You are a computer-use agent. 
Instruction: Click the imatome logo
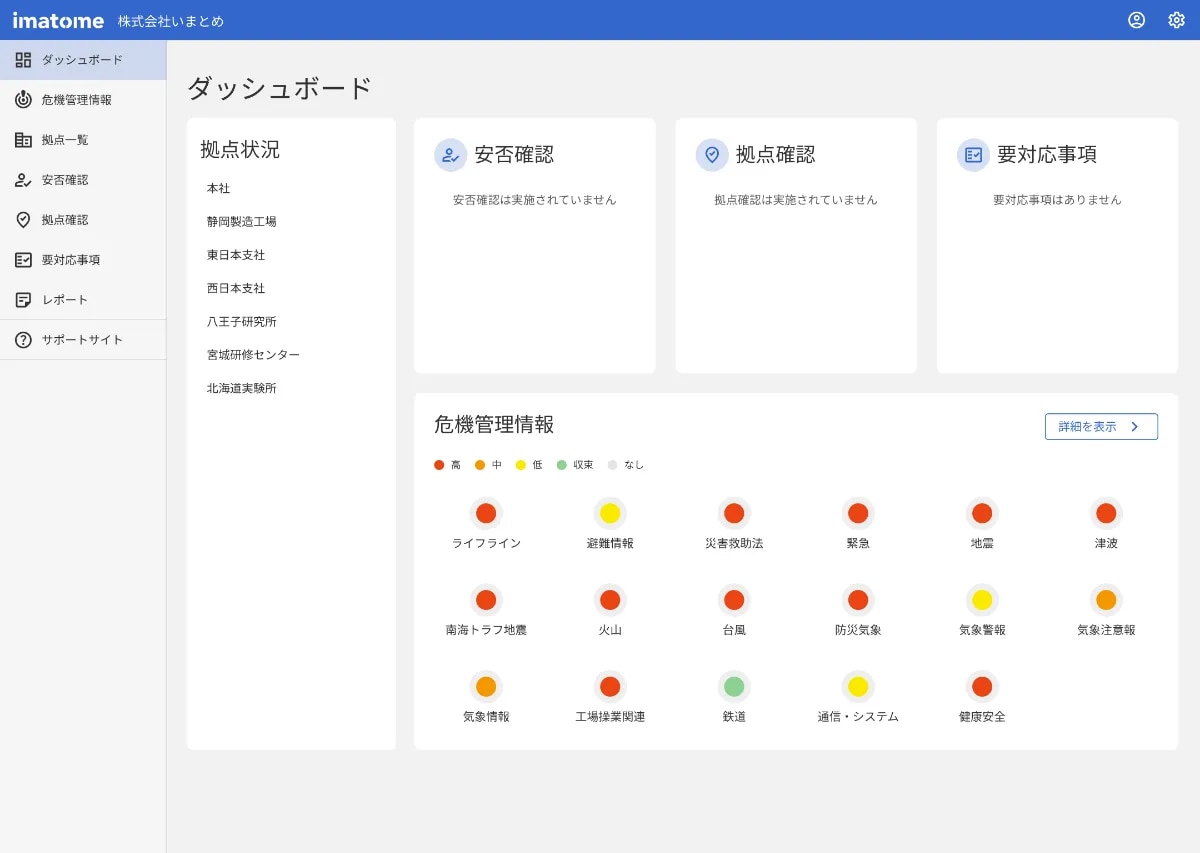[58, 20]
